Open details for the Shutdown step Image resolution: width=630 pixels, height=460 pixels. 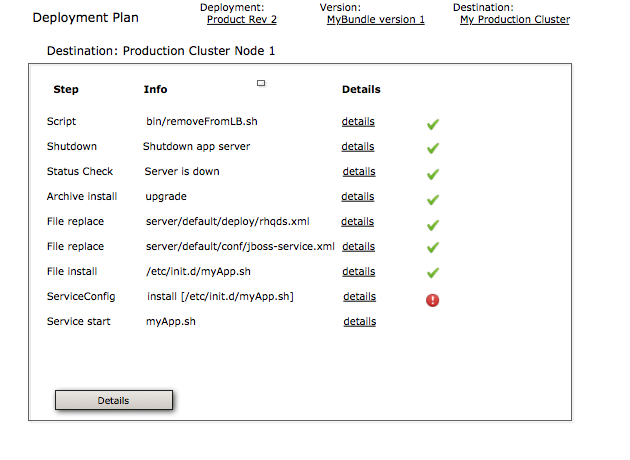coord(358,147)
